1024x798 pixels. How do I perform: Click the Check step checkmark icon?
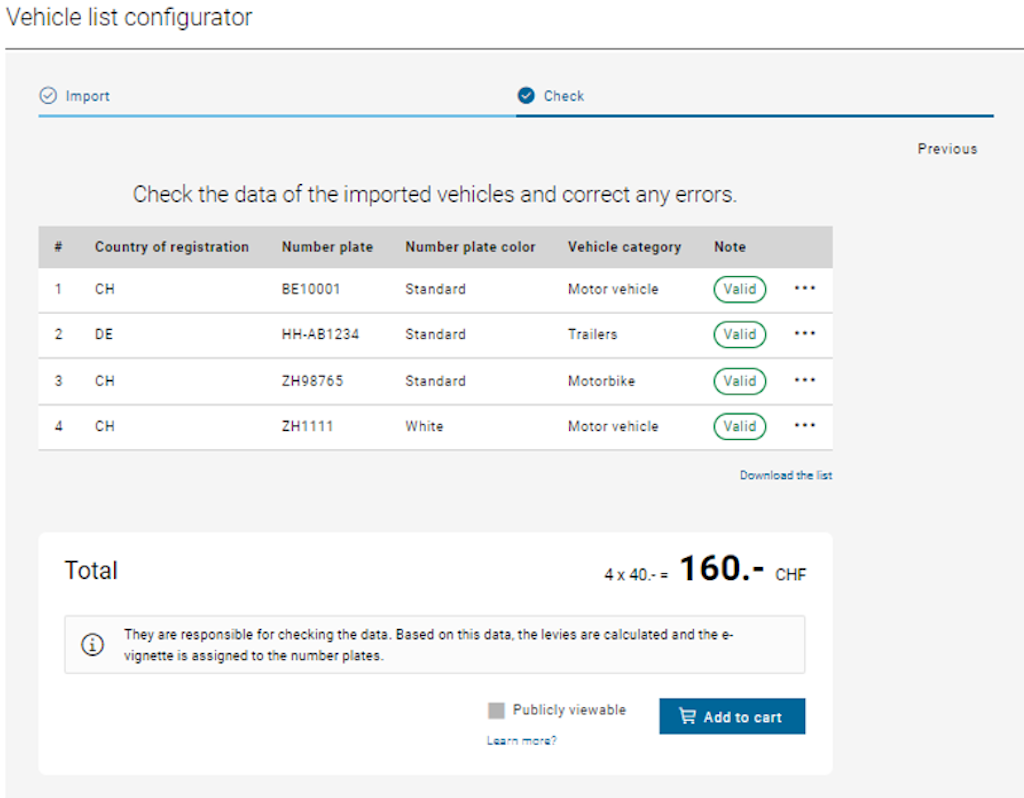526,95
